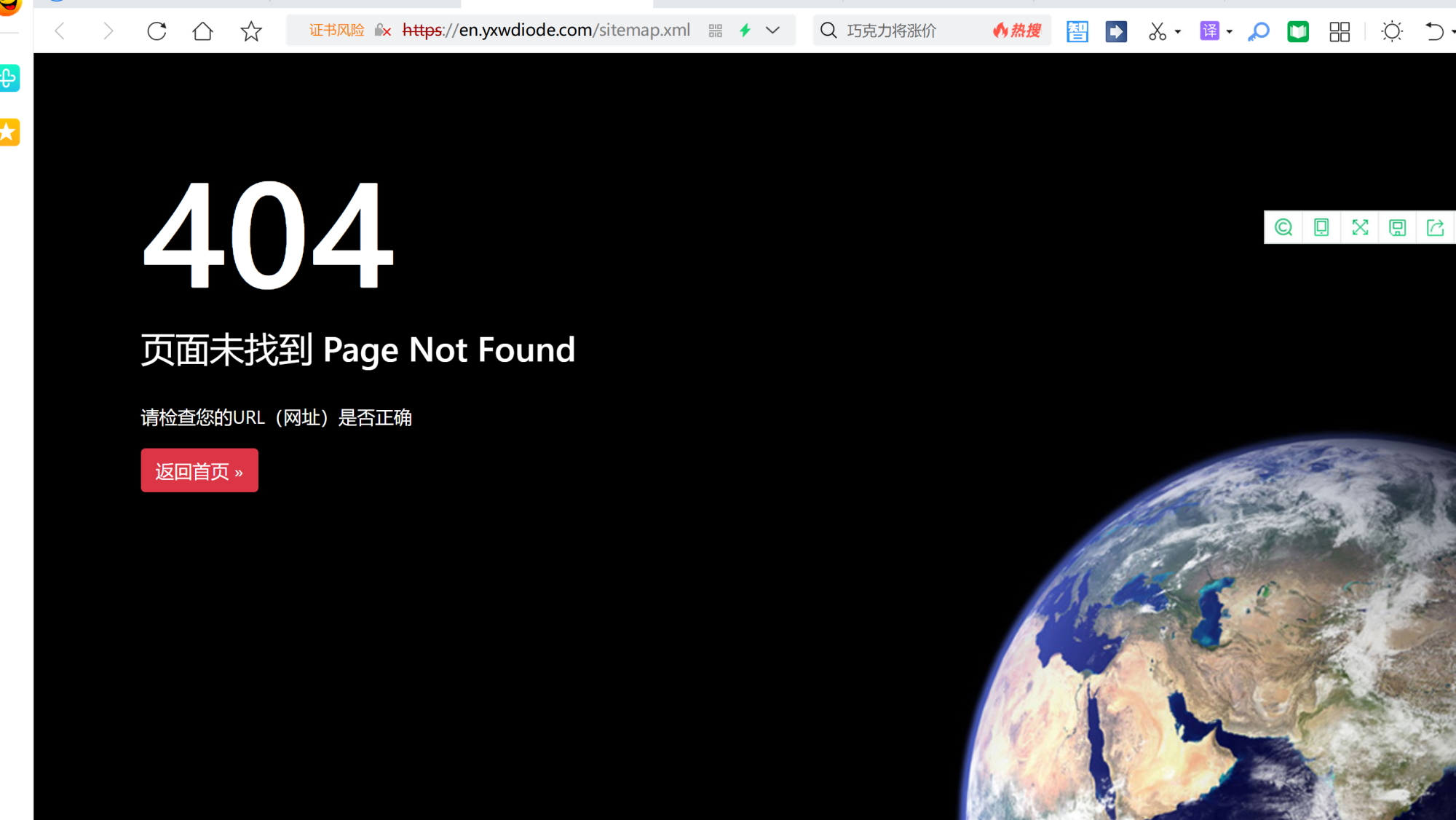Click the mobile view floating icon
The image size is (1456, 820).
1321,227
